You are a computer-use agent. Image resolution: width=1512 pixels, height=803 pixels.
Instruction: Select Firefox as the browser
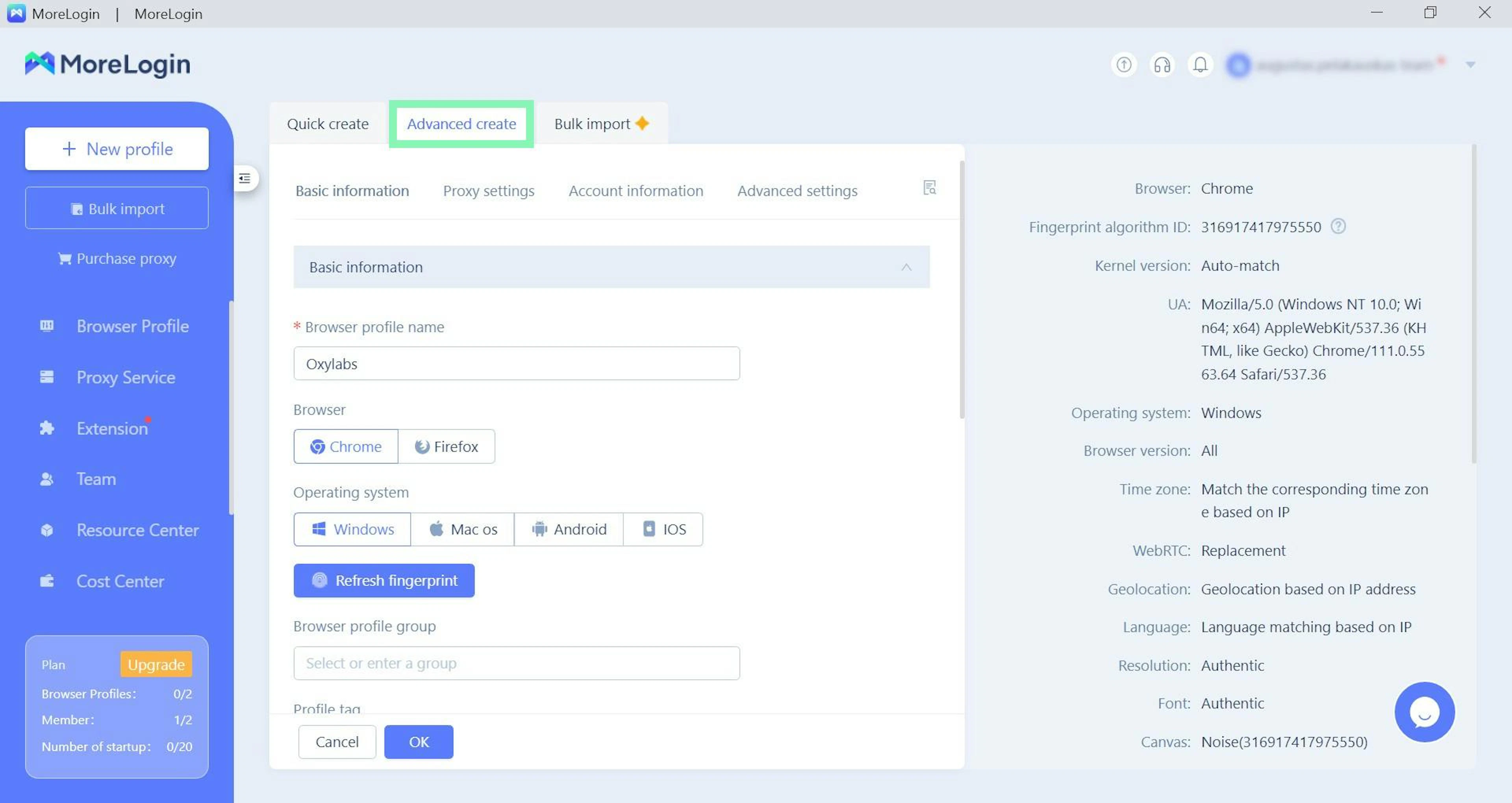click(x=447, y=447)
